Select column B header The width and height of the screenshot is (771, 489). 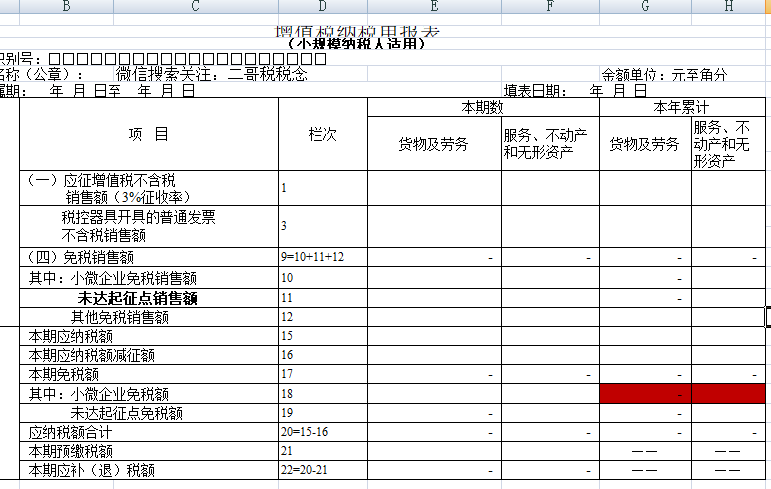pos(66,6)
